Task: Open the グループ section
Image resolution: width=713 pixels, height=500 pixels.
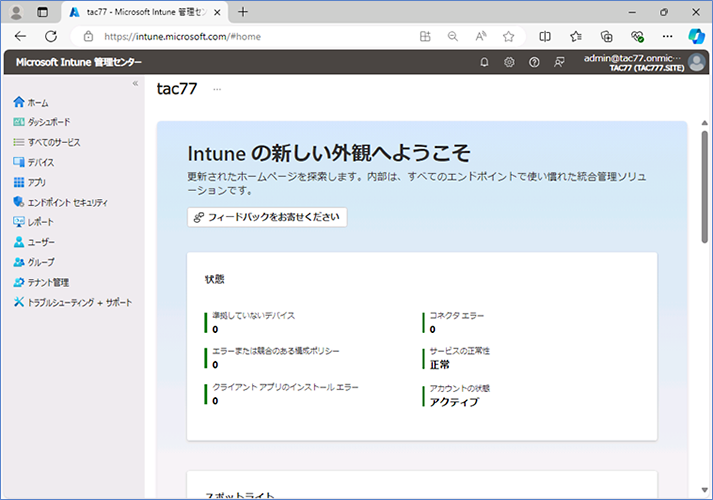Action: point(34,262)
